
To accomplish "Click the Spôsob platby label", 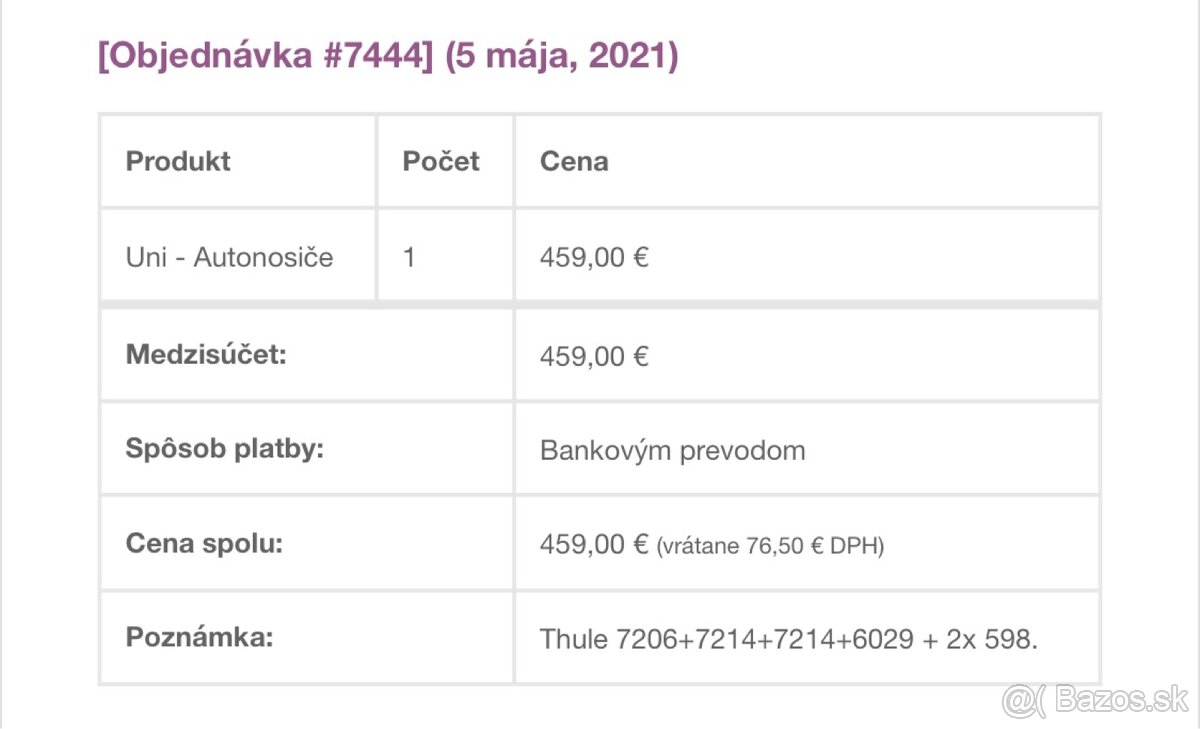I will (x=225, y=448).
